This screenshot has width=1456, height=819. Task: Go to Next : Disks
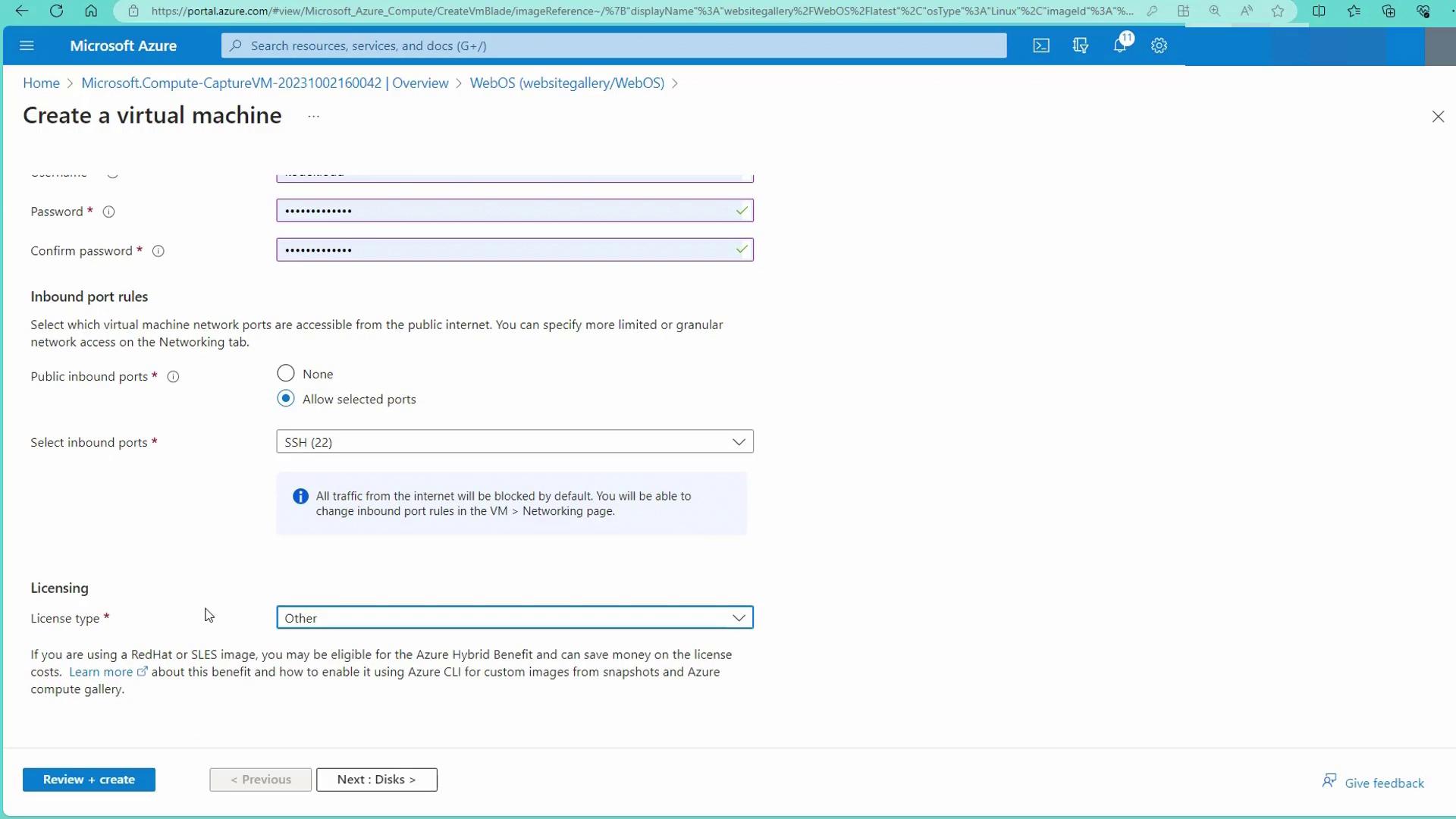[376, 780]
